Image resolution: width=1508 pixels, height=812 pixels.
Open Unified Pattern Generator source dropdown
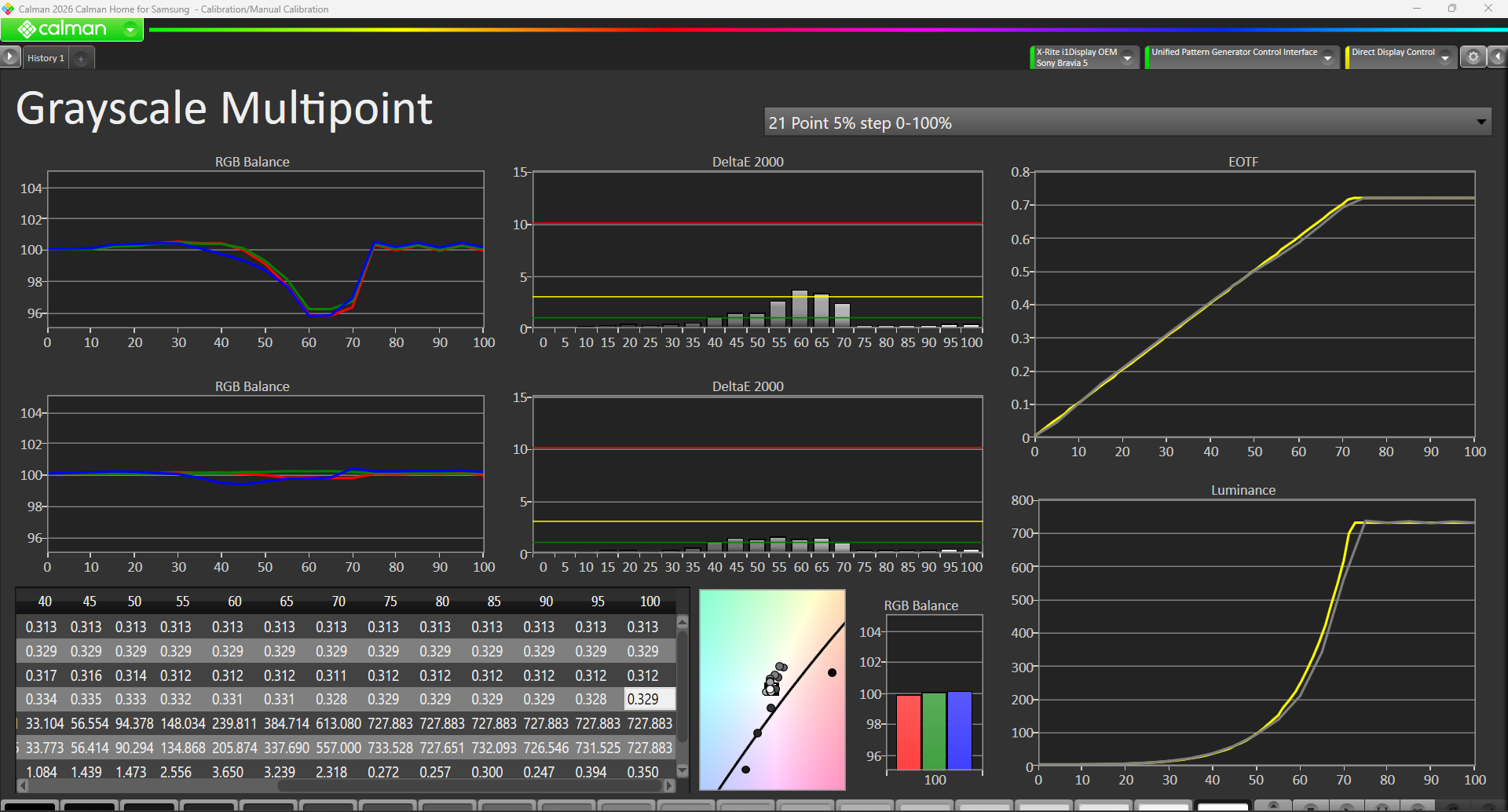[x=1327, y=57]
